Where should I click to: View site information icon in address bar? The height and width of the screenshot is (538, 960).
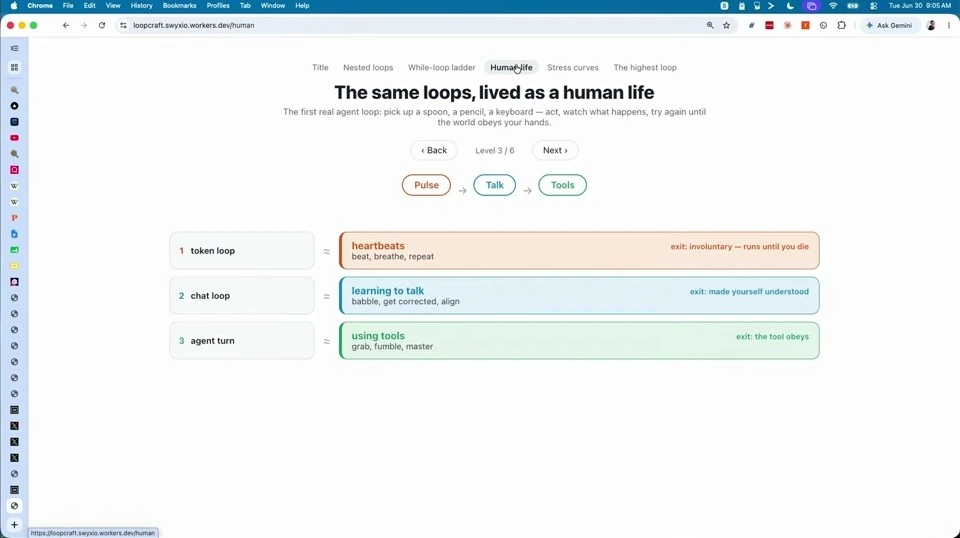[x=123, y=25]
